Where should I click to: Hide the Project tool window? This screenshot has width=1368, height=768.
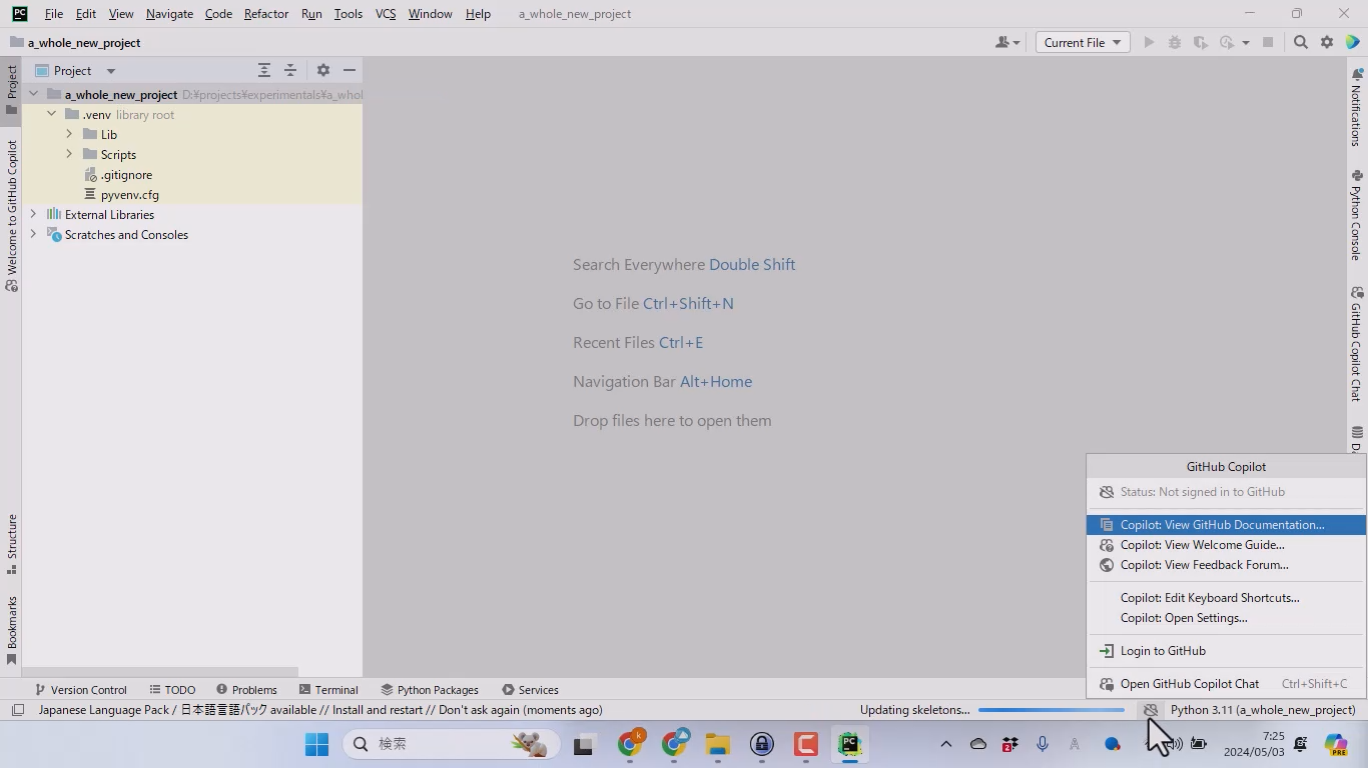coord(349,70)
